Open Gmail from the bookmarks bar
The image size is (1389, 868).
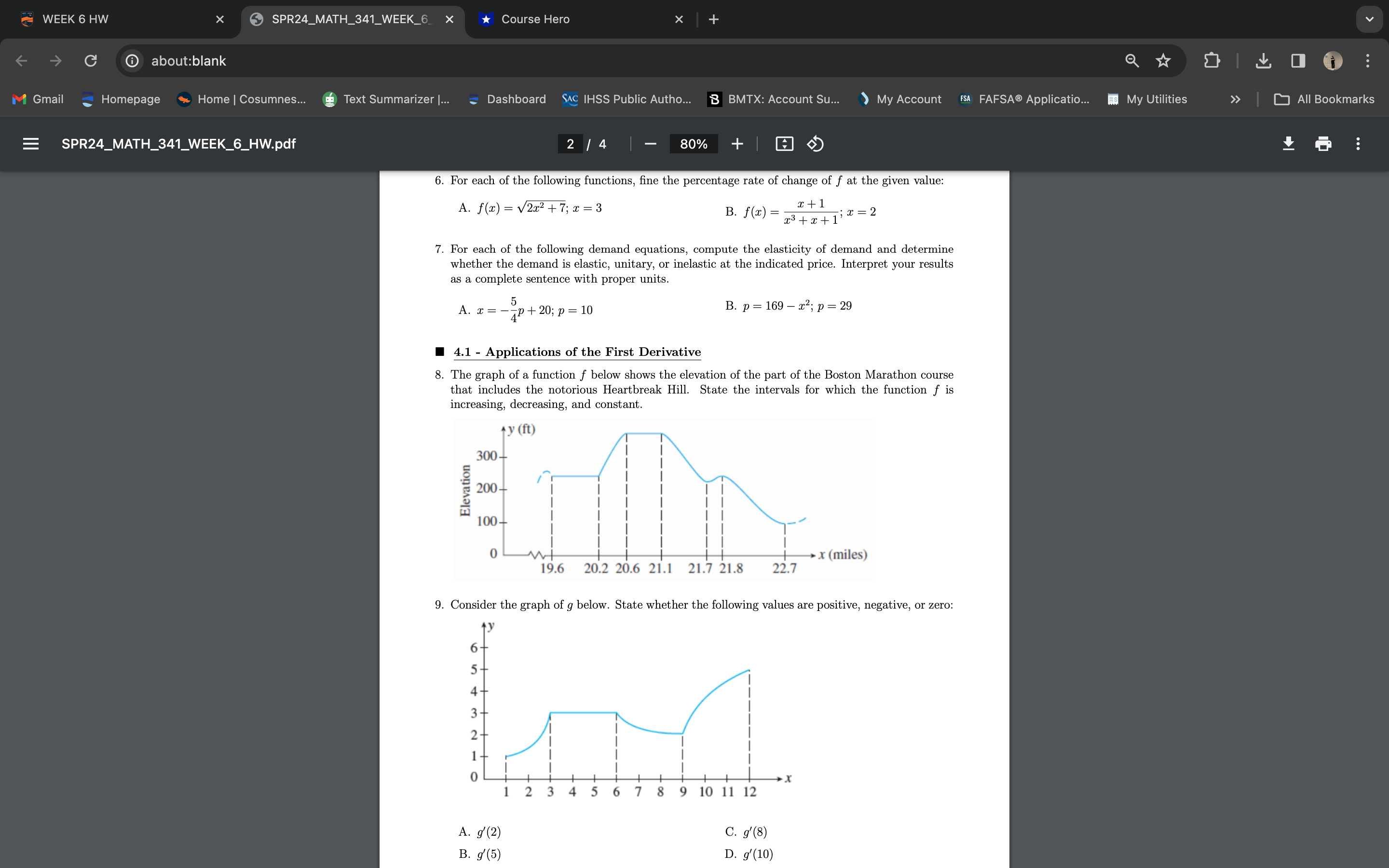38,99
